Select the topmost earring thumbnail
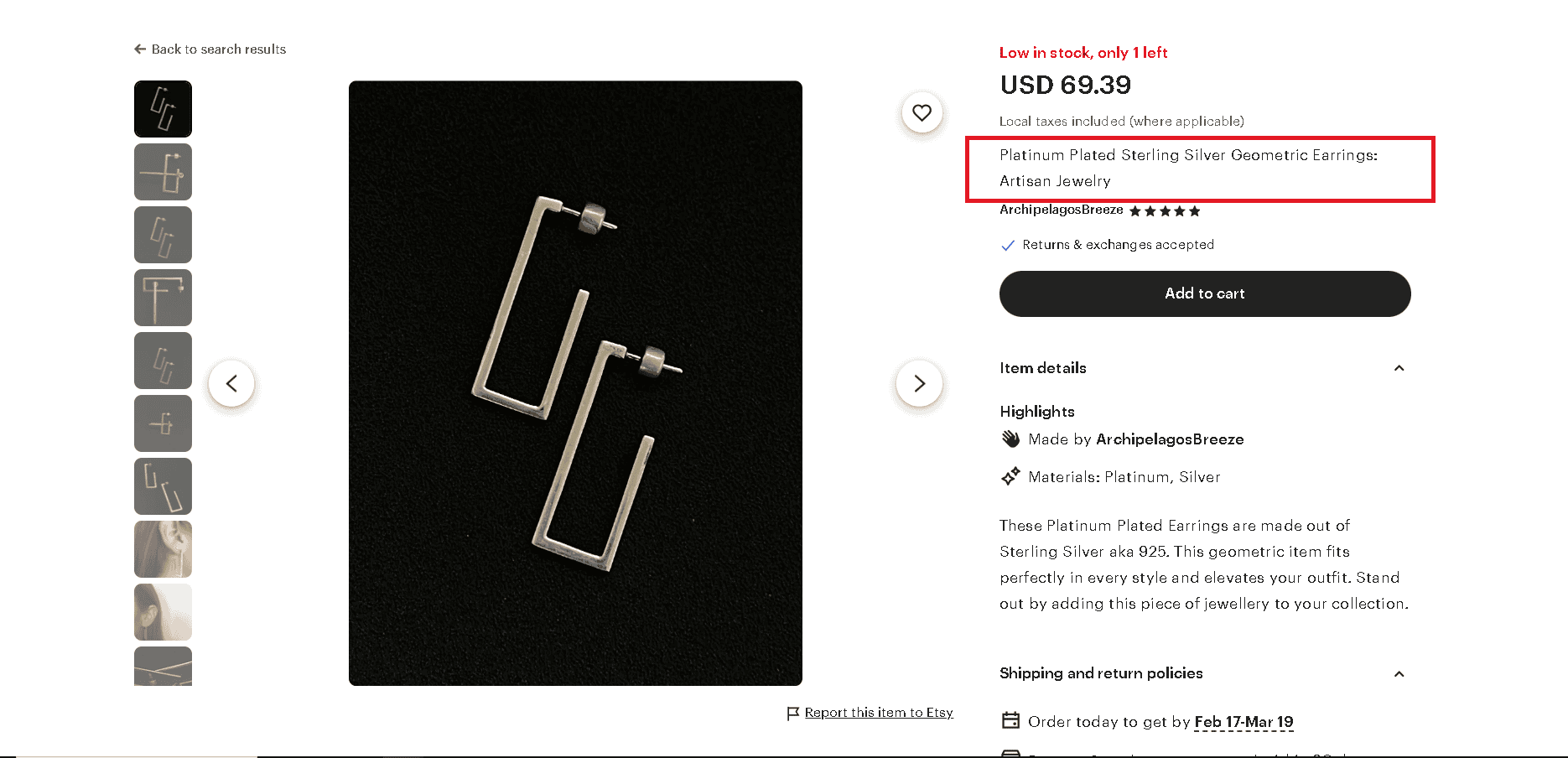The image size is (1568, 758). pyautogui.click(x=163, y=109)
